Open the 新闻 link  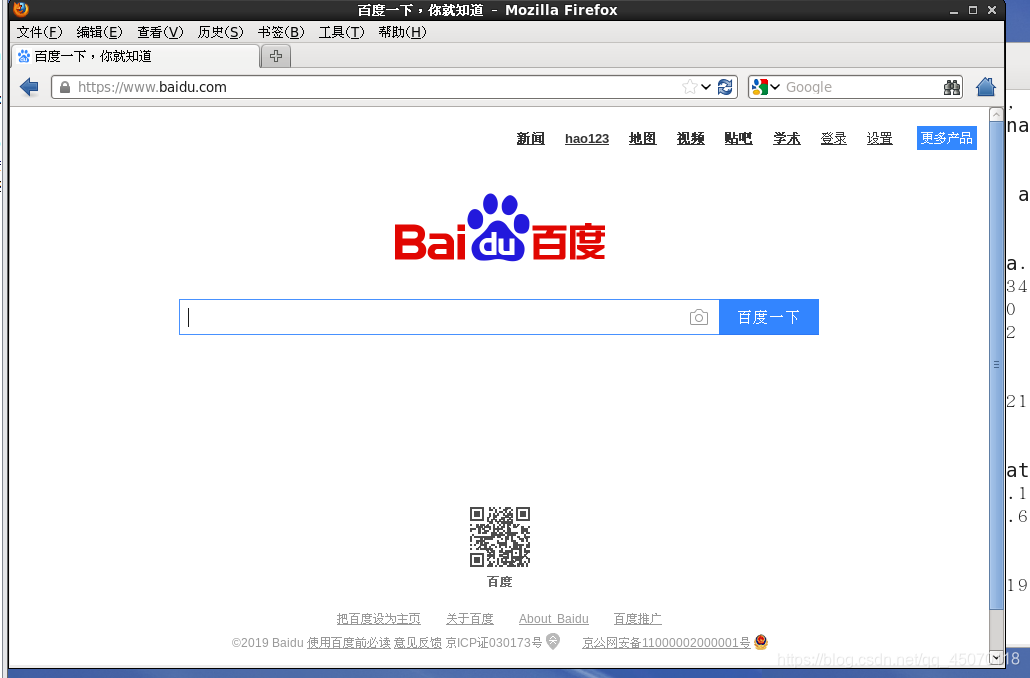click(530, 139)
